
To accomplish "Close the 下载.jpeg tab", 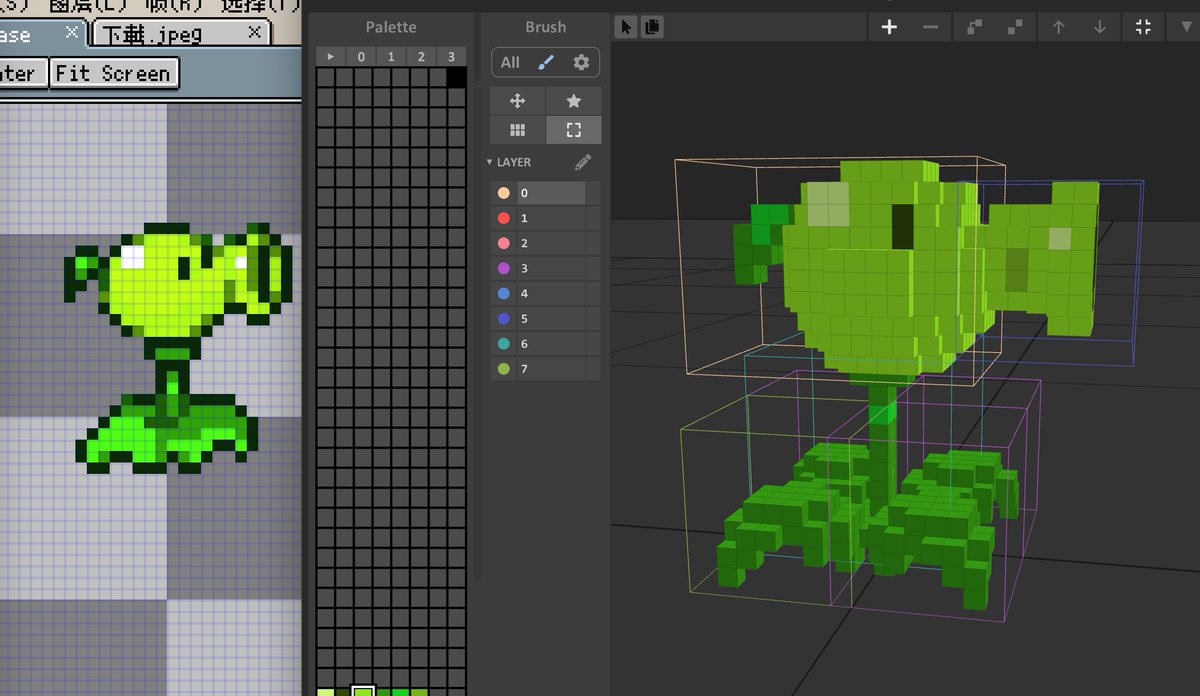I will click(x=254, y=32).
